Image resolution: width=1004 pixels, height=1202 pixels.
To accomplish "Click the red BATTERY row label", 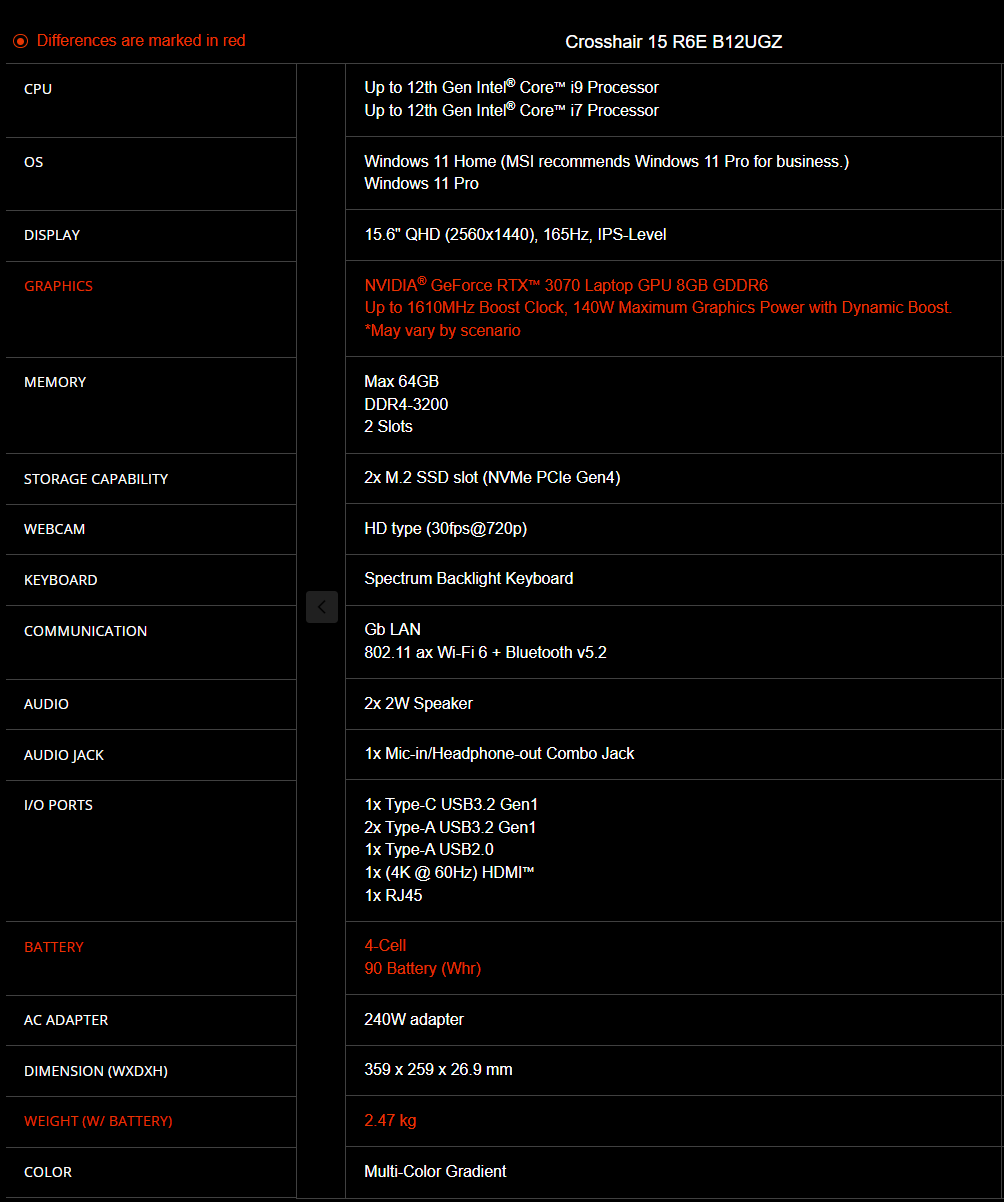I will tap(54, 947).
